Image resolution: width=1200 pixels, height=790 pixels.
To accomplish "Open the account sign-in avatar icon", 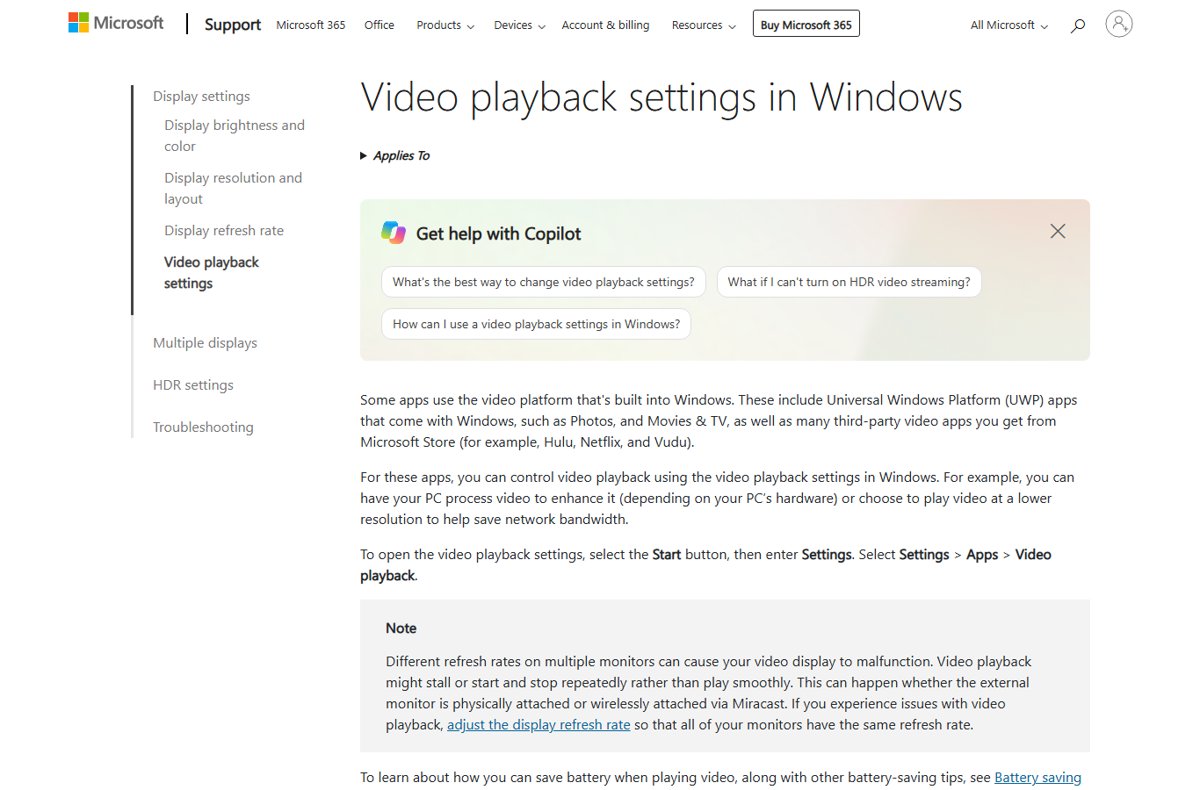I will point(1119,24).
